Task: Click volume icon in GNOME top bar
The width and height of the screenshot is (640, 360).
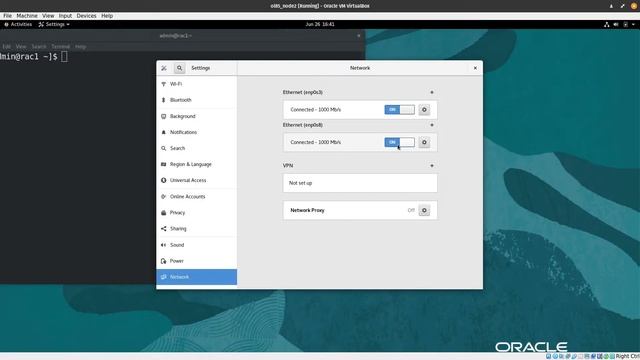Action: (616, 24)
